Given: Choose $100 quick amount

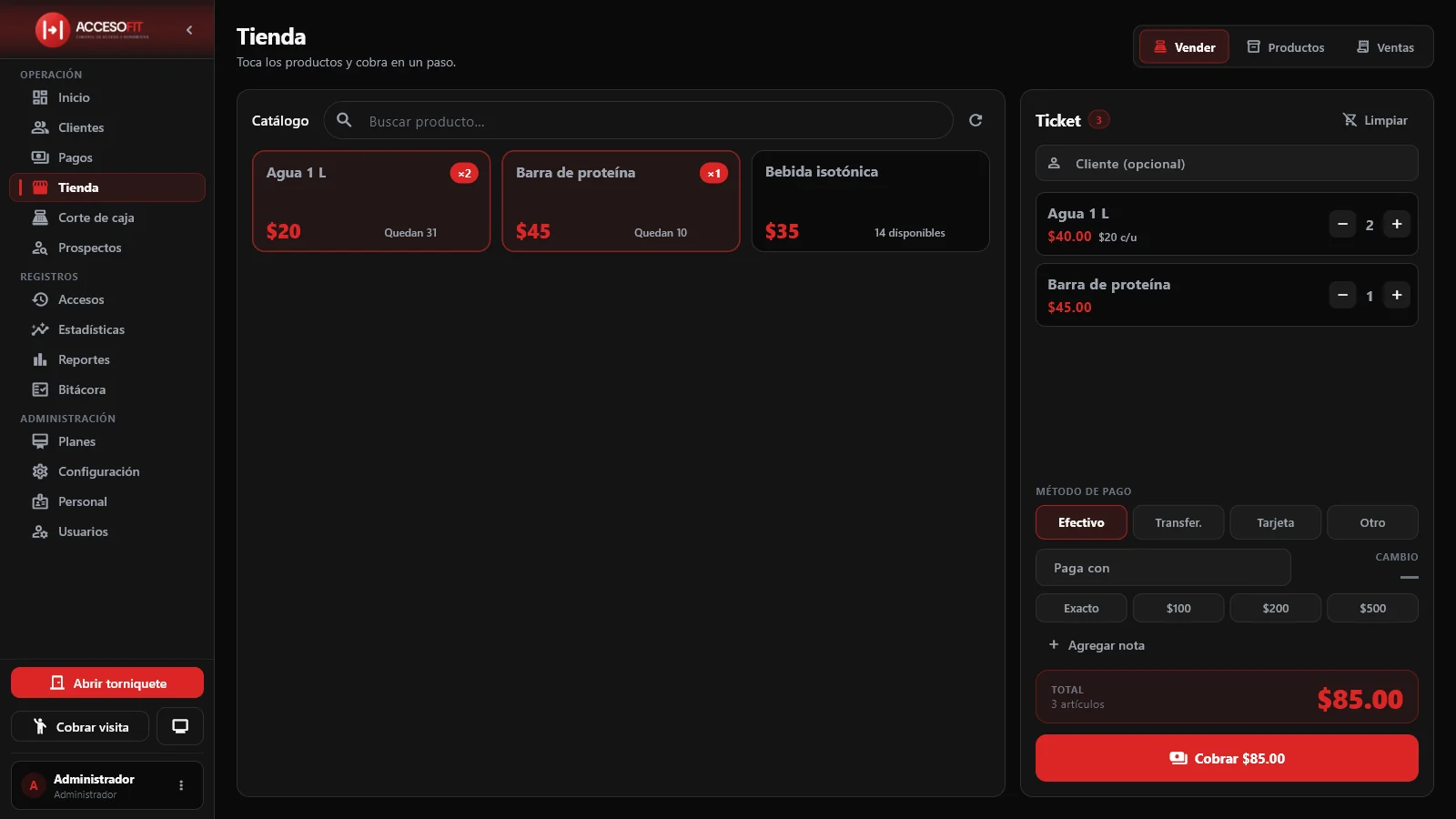Looking at the screenshot, I should (1178, 608).
